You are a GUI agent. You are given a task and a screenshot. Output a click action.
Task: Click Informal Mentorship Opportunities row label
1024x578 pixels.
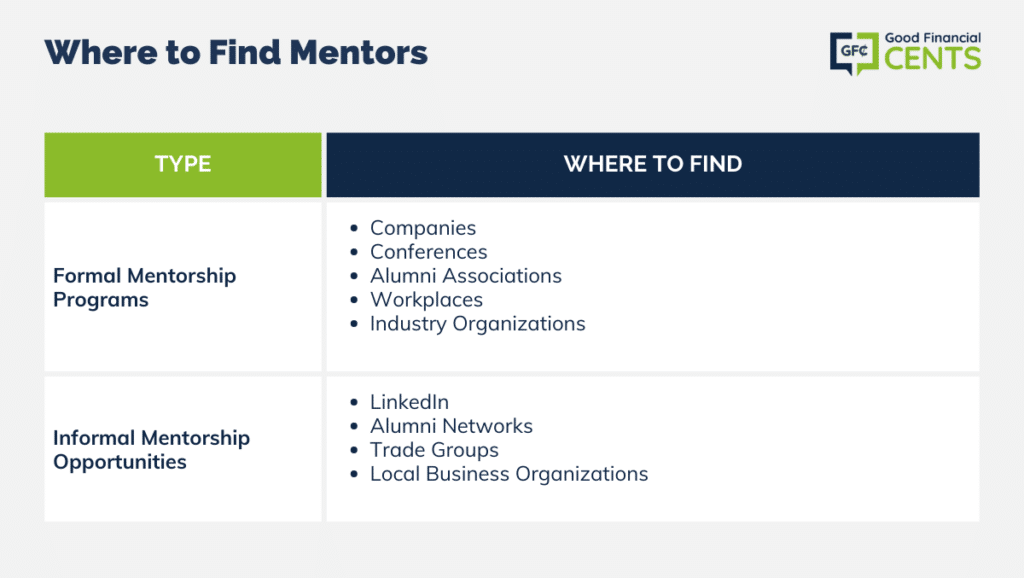click(x=152, y=449)
